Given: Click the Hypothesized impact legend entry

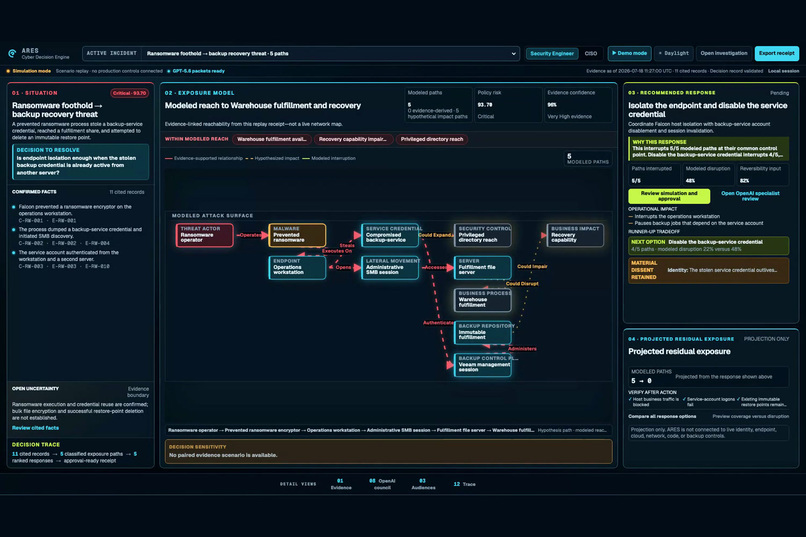Looking at the screenshot, I should point(272,158).
